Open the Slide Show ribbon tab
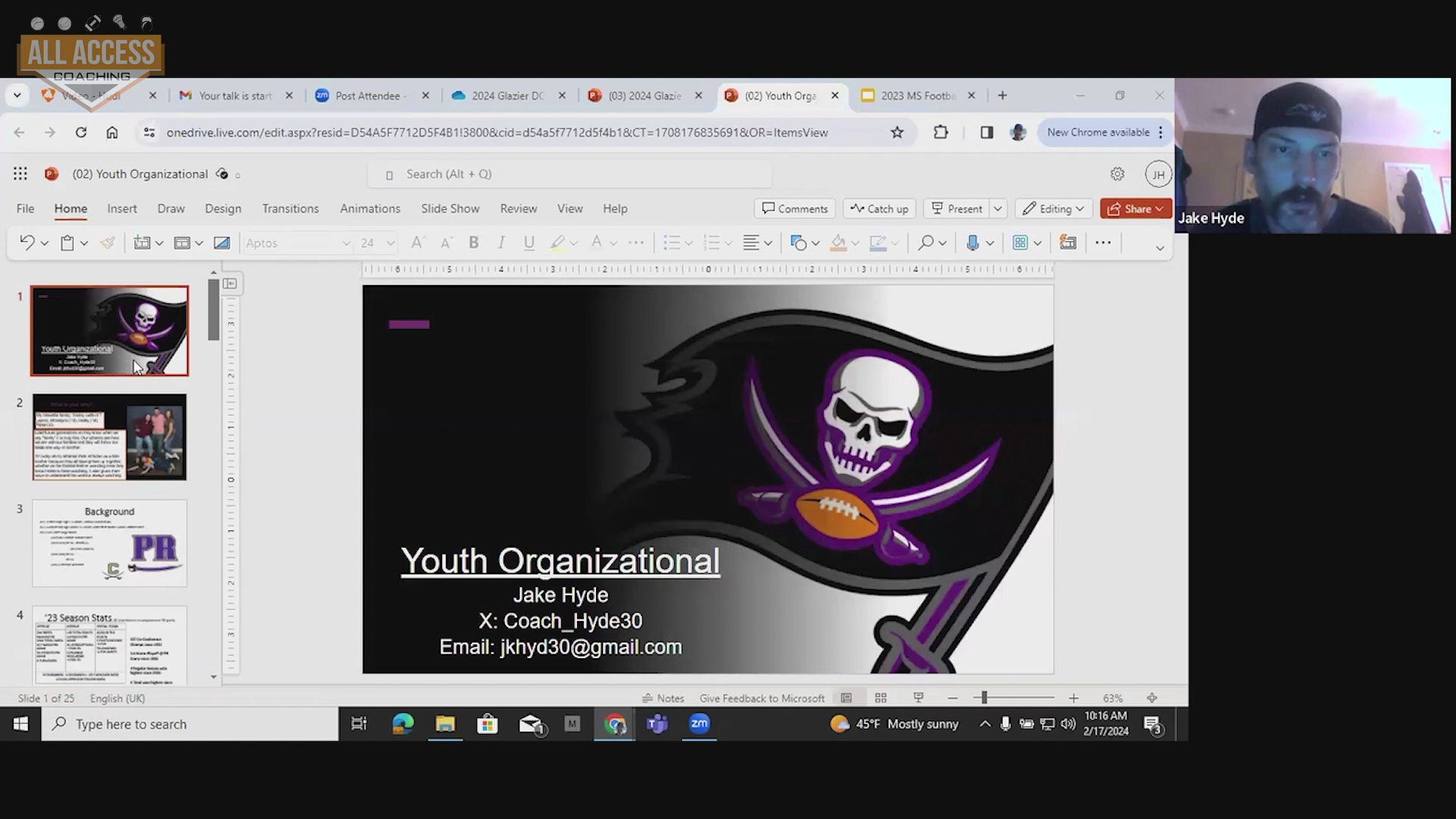Viewport: 1456px width, 819px height. coord(450,209)
